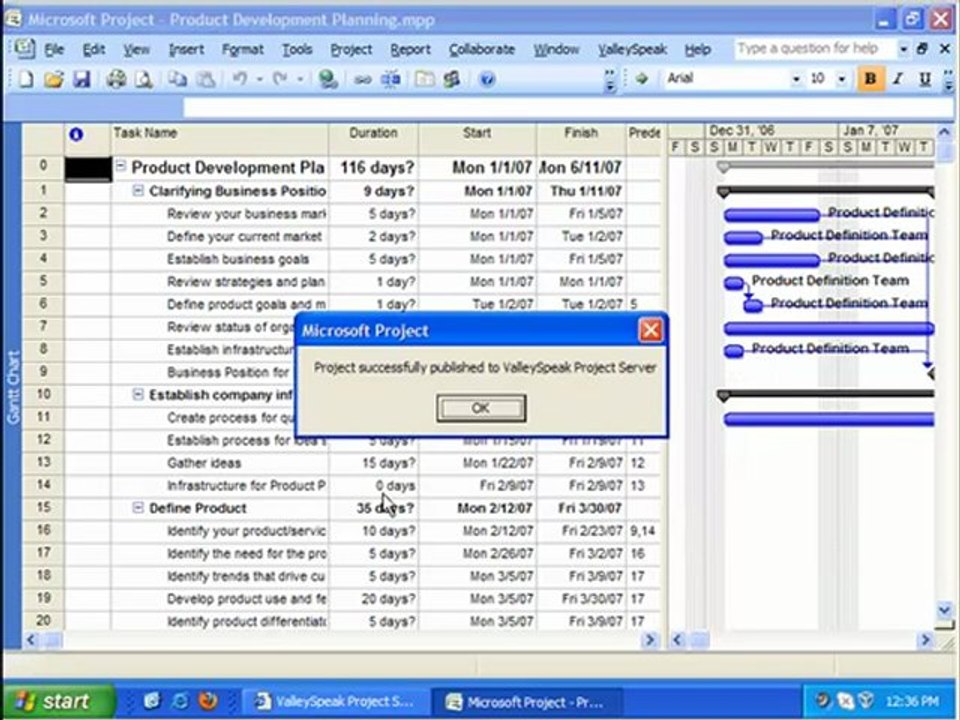Launch Internet Explorer from Quick Launch
The height and width of the screenshot is (720, 960).
pyautogui.click(x=180, y=700)
